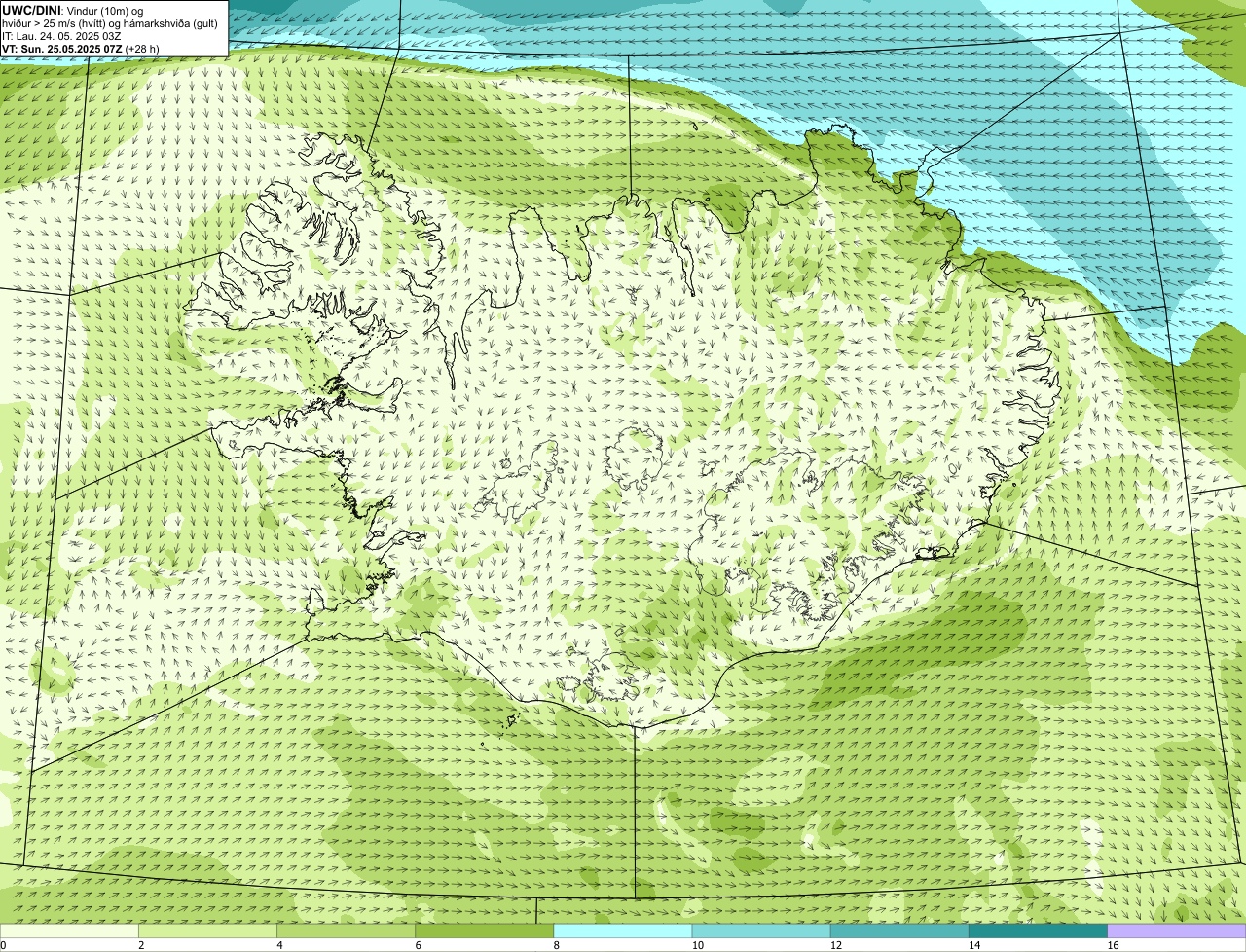Click the 0–2 m/s pale legend swatch
The image size is (1246, 952).
pos(69,932)
